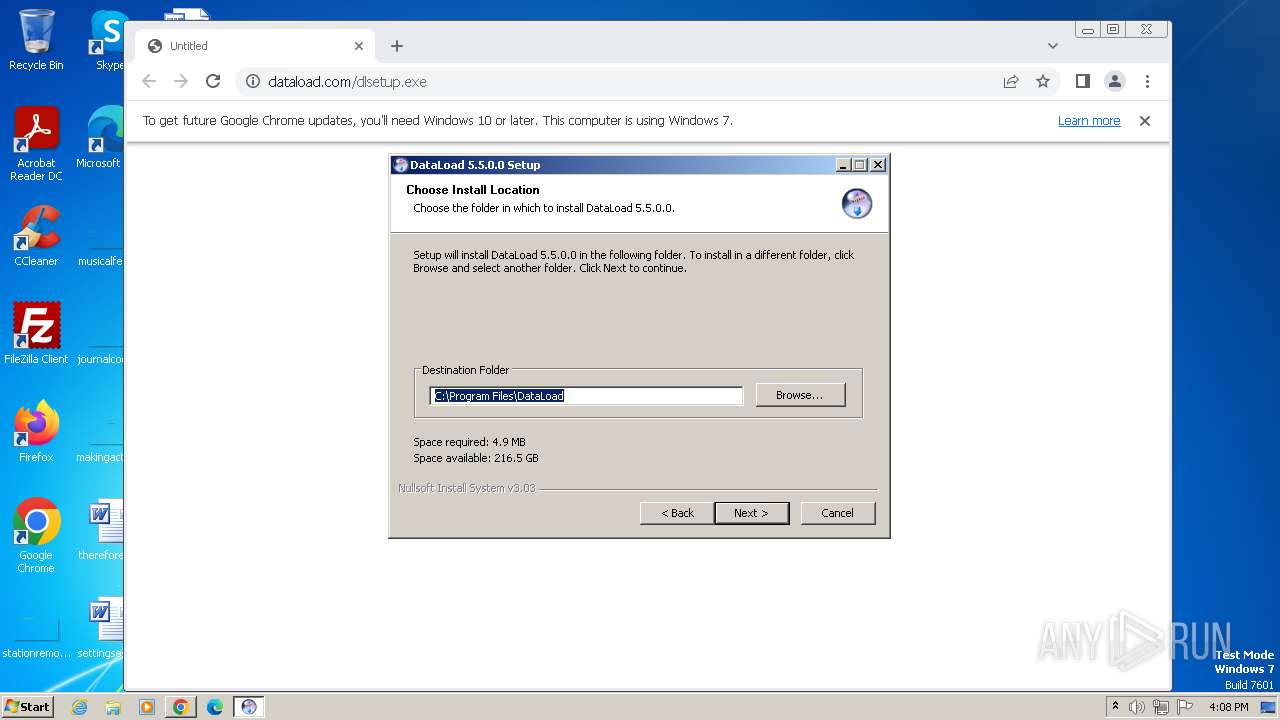Launch CCleaner desktop shortcut
1280x720 pixels.
pyautogui.click(x=36, y=236)
